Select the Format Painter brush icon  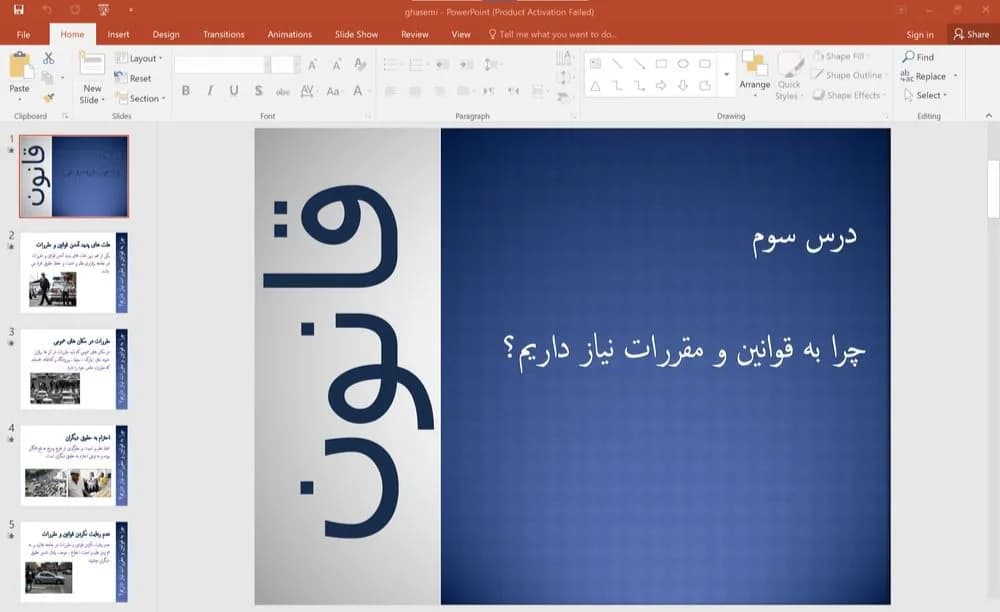tap(48, 98)
